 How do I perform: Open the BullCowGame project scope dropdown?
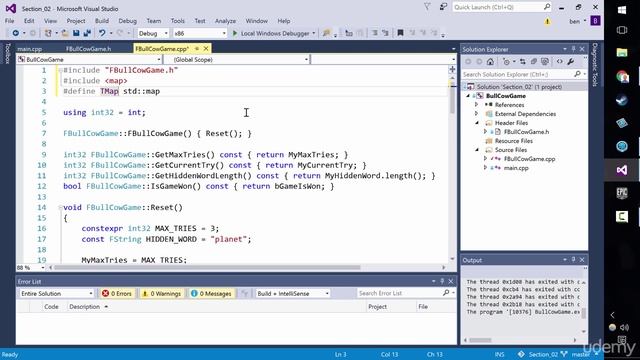point(89,60)
